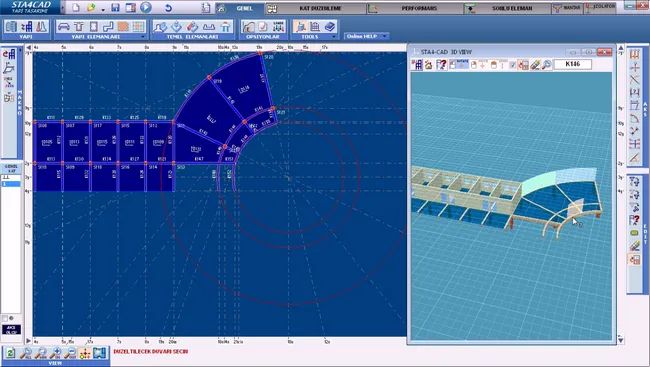Click the third icon in OPSIYONLAR group
Viewport: 650px width, 367px height.
pos(279,27)
